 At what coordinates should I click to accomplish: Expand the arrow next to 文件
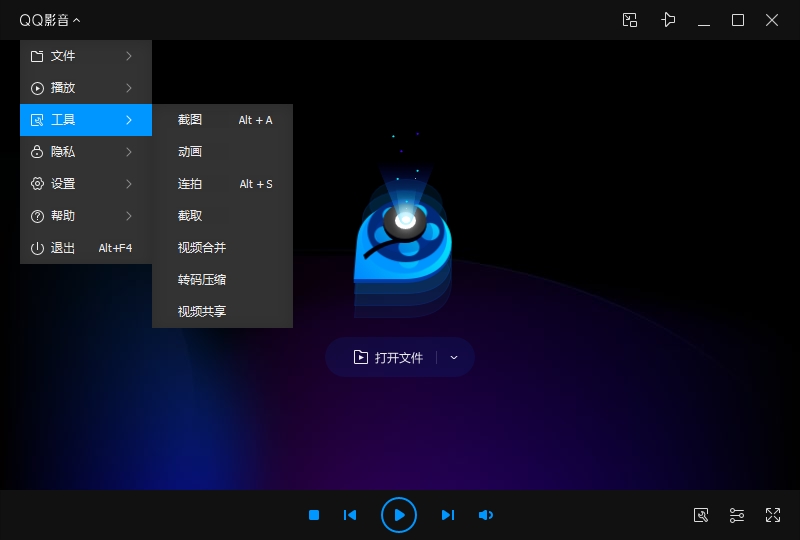(129, 56)
